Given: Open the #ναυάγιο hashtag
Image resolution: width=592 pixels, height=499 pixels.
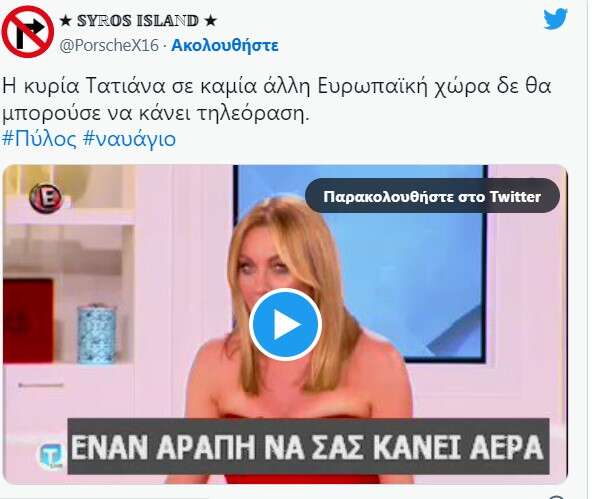Looking at the screenshot, I should tap(130, 139).
